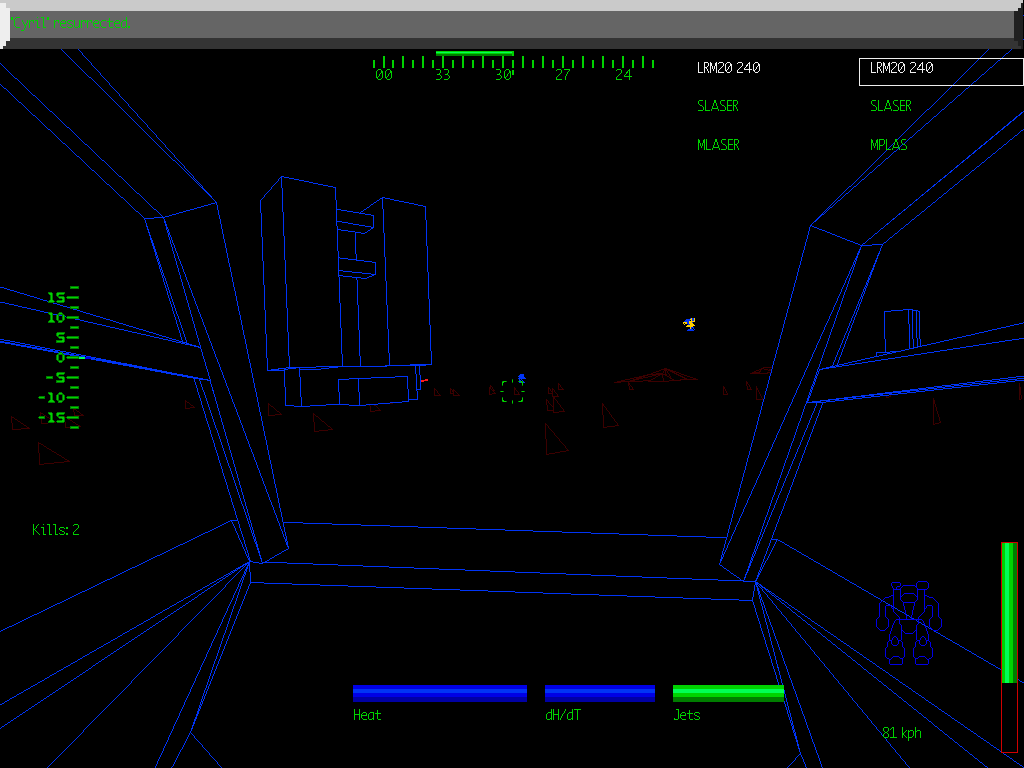Image resolution: width=1024 pixels, height=768 pixels.
Task: Click the Kills: 2 counter
Action: [x=56, y=530]
